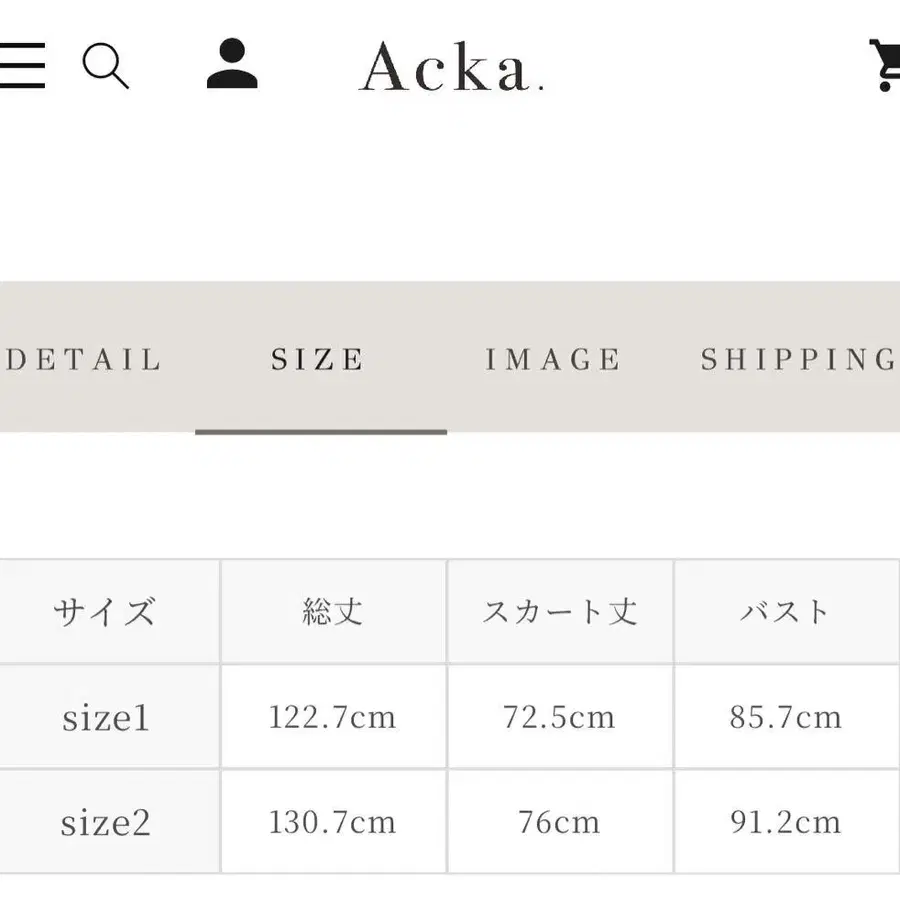Click the バスト column header
The width and height of the screenshot is (900, 900).
787,611
